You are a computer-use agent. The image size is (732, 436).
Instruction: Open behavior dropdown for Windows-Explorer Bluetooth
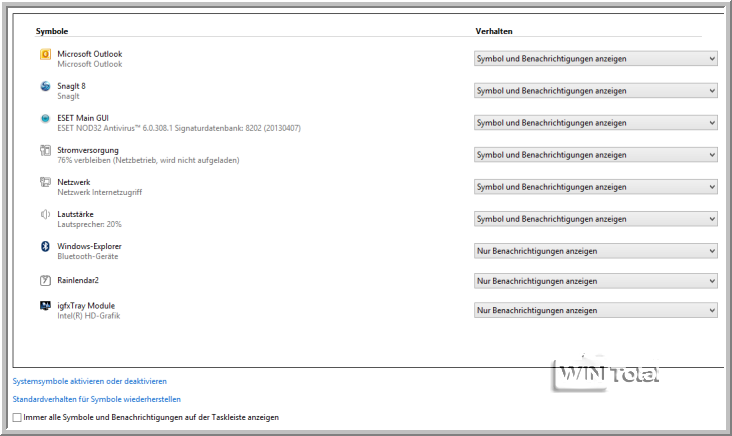click(596, 251)
